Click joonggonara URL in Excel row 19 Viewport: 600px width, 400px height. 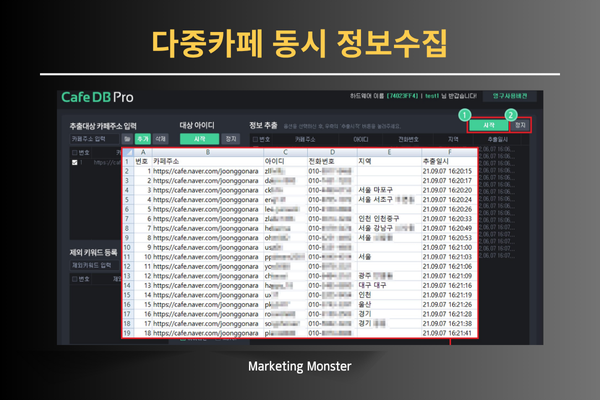pos(206,333)
